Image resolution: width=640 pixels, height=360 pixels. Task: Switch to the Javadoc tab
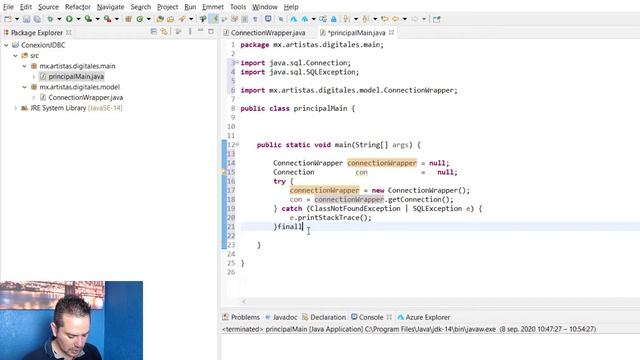[281, 317]
